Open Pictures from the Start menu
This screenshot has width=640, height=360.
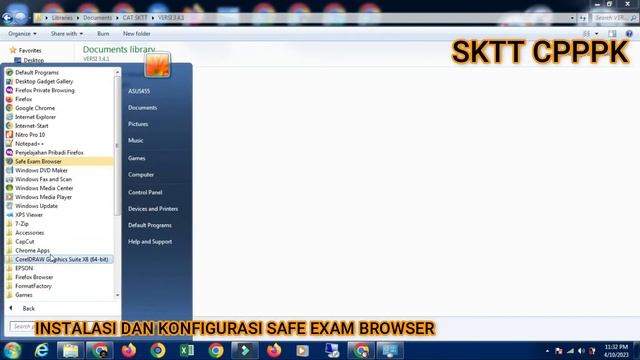click(x=138, y=124)
